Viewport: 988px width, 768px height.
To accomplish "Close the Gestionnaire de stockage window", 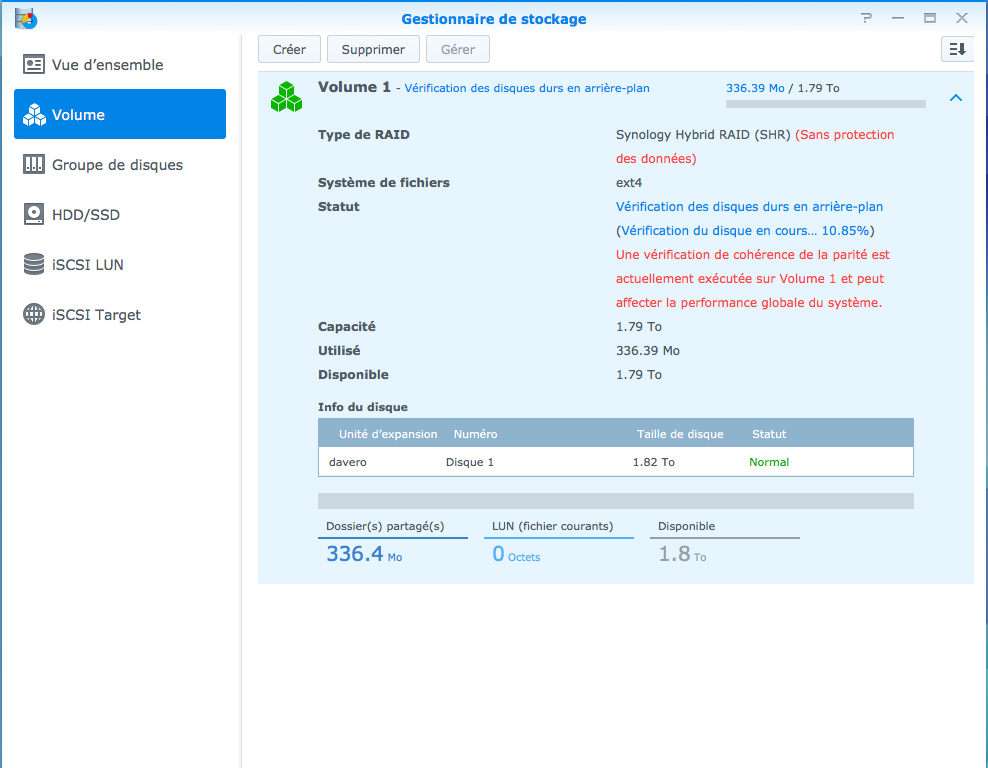I will pos(962,18).
